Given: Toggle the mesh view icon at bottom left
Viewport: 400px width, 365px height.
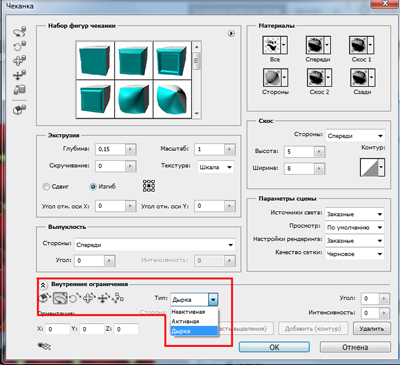Looking at the screenshot, I should click(45, 346).
